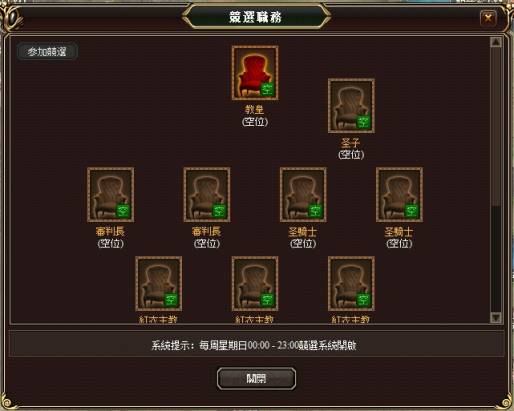
Task: Click the green 空 badge on 圣子 chair
Action: (363, 121)
